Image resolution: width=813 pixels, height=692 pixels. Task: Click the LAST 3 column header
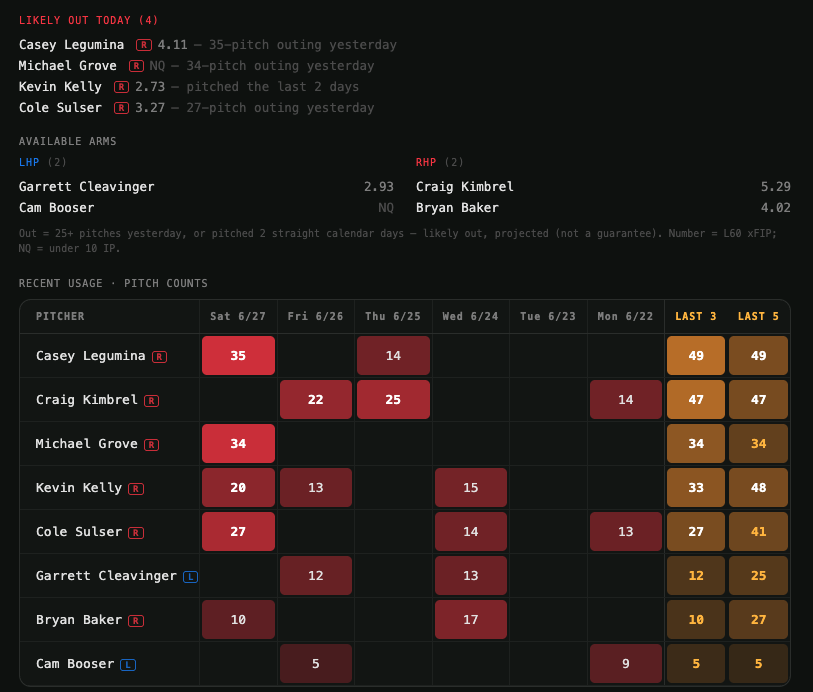tap(696, 316)
